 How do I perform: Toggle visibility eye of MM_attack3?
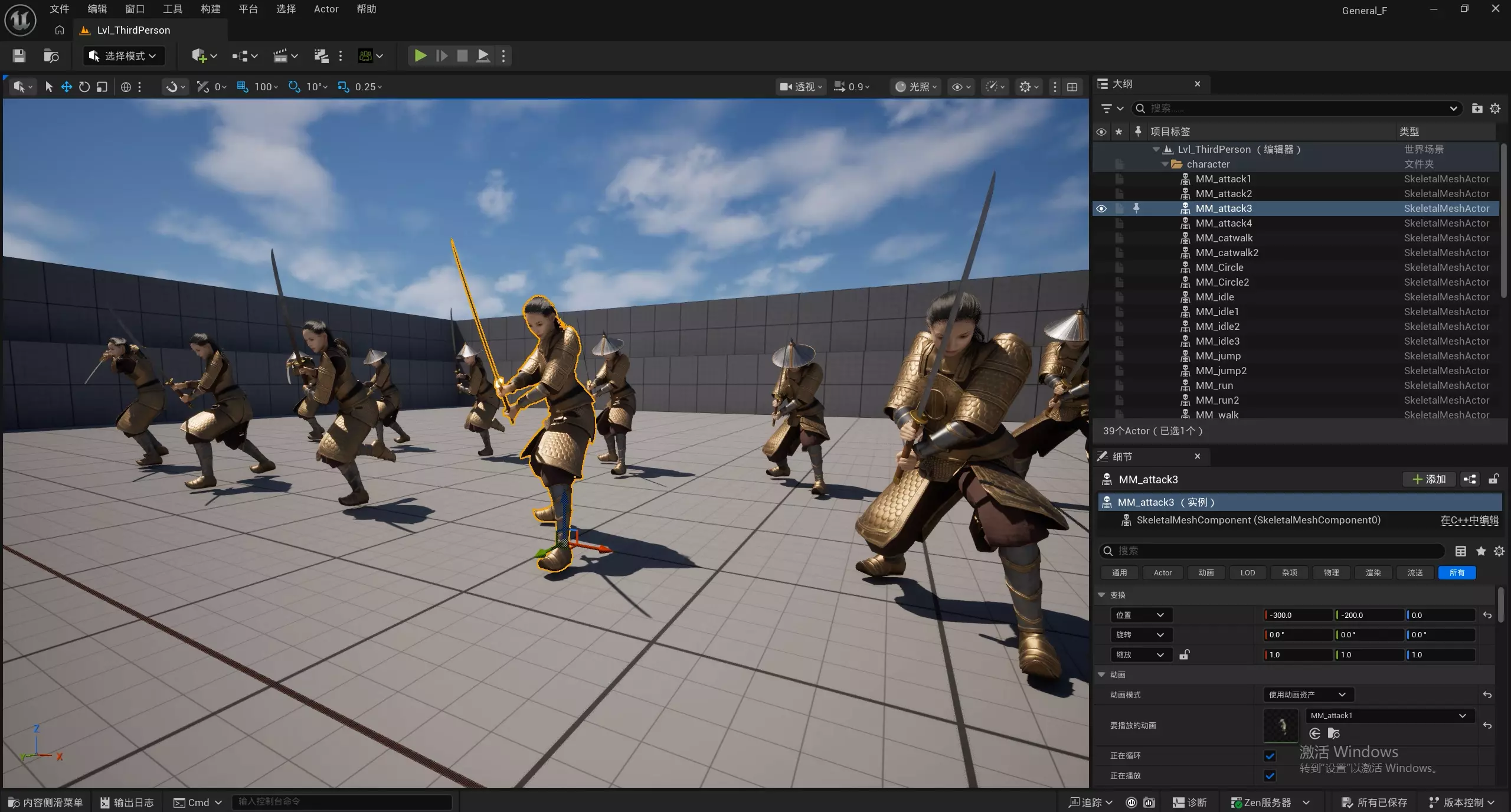point(1101,208)
